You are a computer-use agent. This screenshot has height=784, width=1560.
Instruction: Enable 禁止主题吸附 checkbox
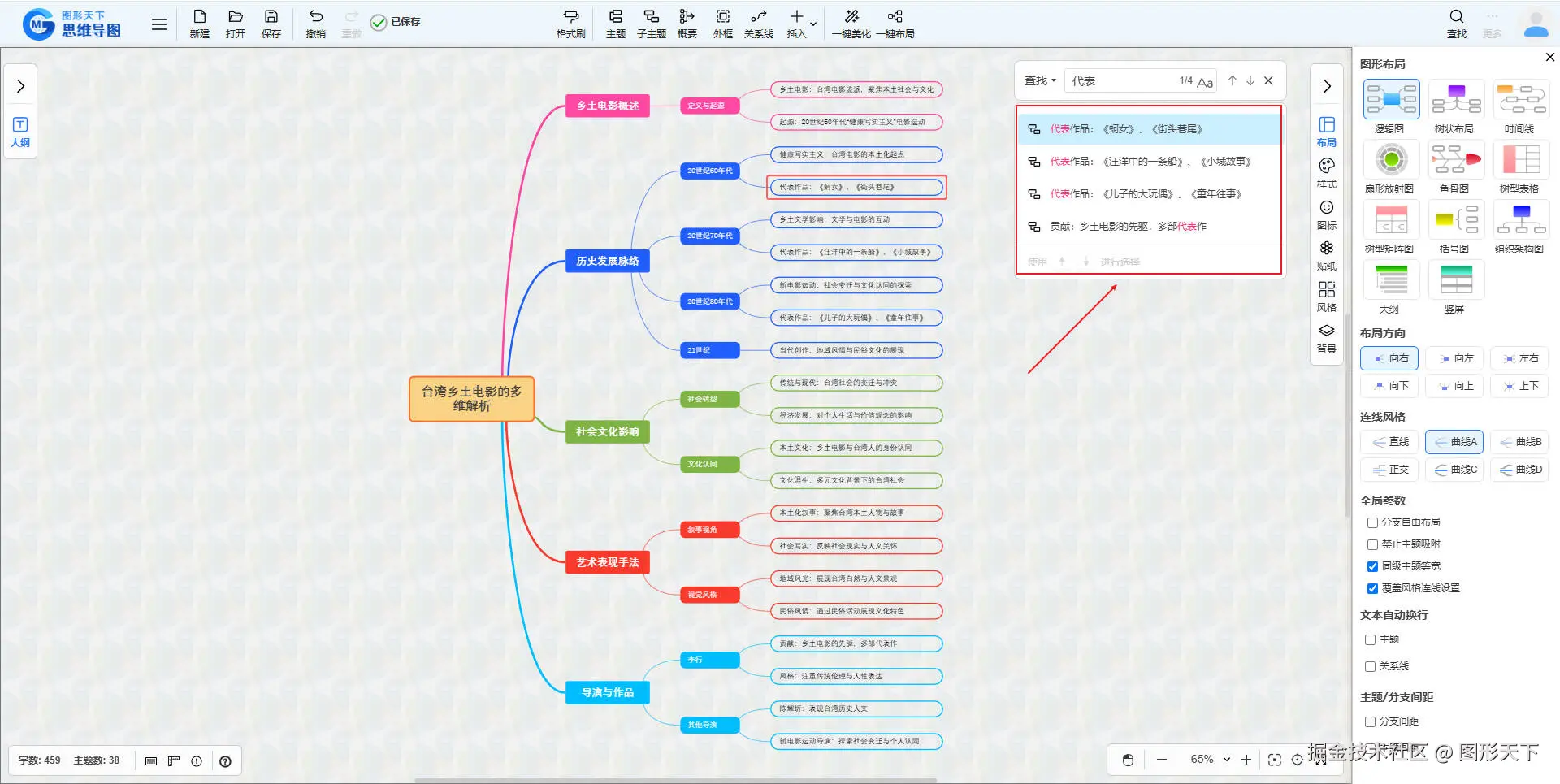click(x=1372, y=544)
